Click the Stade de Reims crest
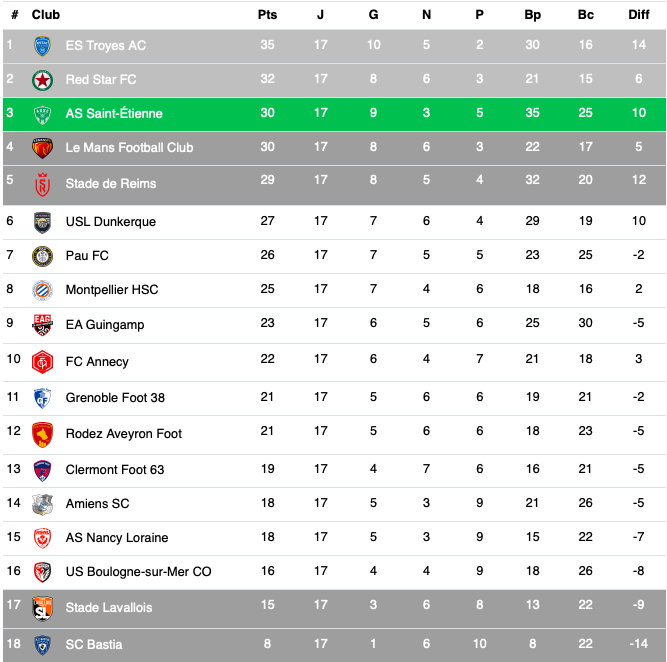Image resolution: width=667 pixels, height=662 pixels. pos(42,183)
